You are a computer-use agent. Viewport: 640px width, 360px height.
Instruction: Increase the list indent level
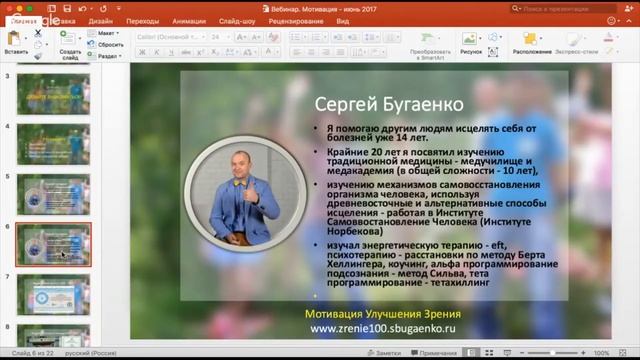coord(352,38)
